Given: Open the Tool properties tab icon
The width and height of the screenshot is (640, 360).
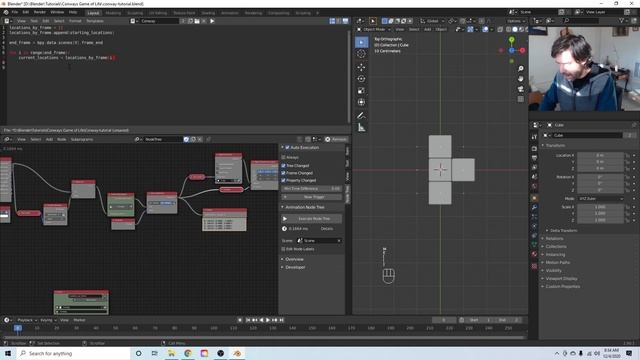Looking at the screenshot, I should coord(534,137).
